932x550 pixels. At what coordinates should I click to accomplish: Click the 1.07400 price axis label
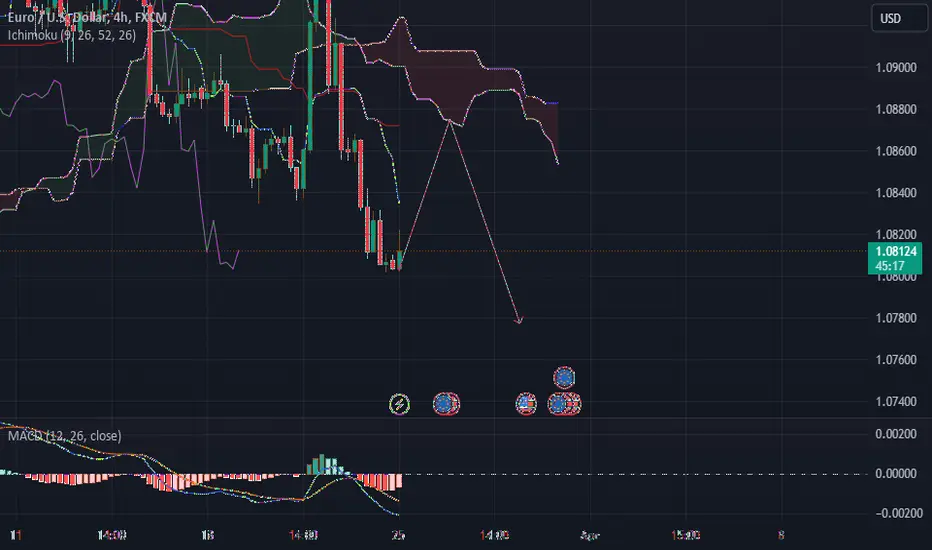coord(896,401)
